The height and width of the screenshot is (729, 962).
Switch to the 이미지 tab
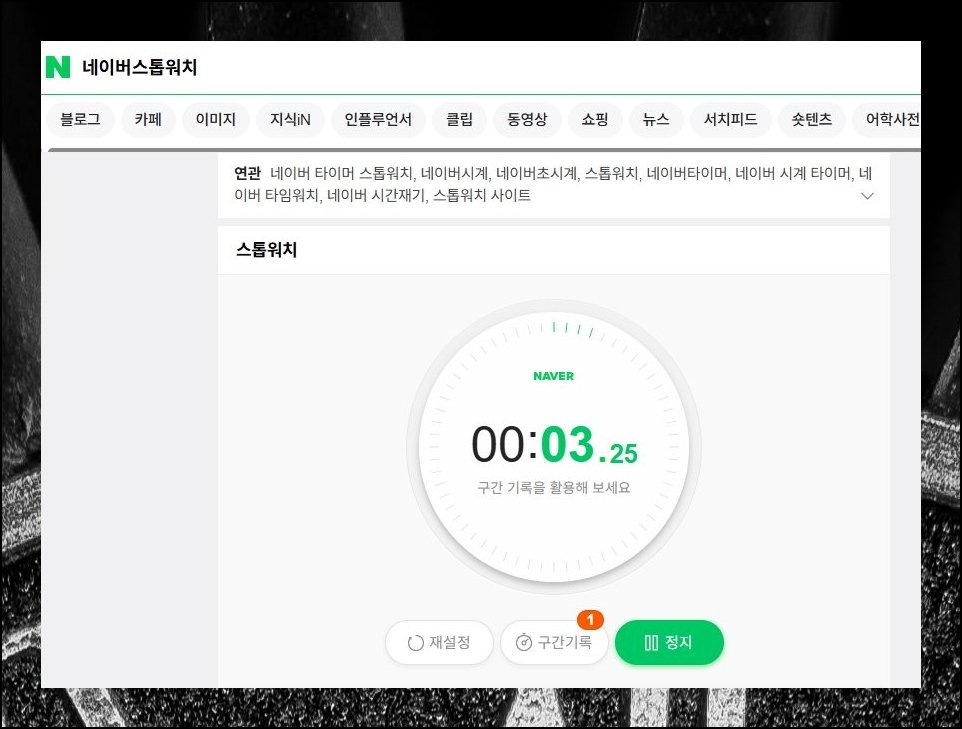pyautogui.click(x=216, y=119)
